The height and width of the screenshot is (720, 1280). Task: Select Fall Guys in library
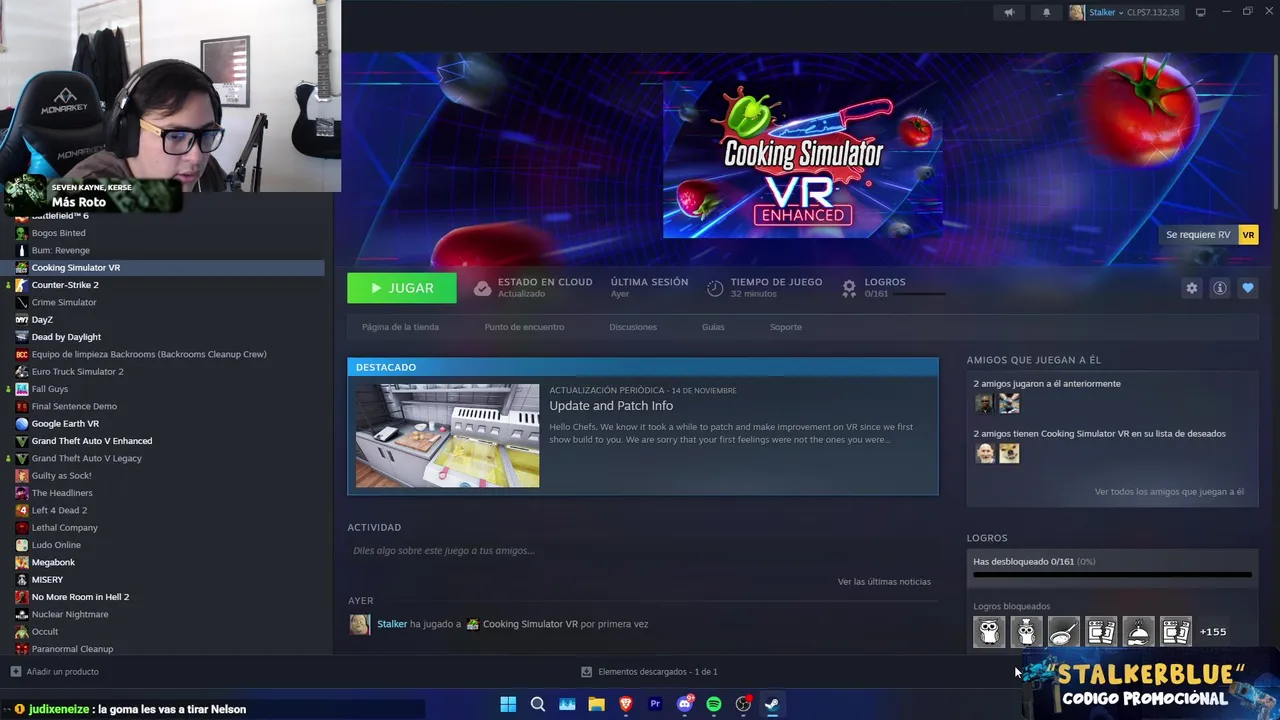(x=50, y=389)
